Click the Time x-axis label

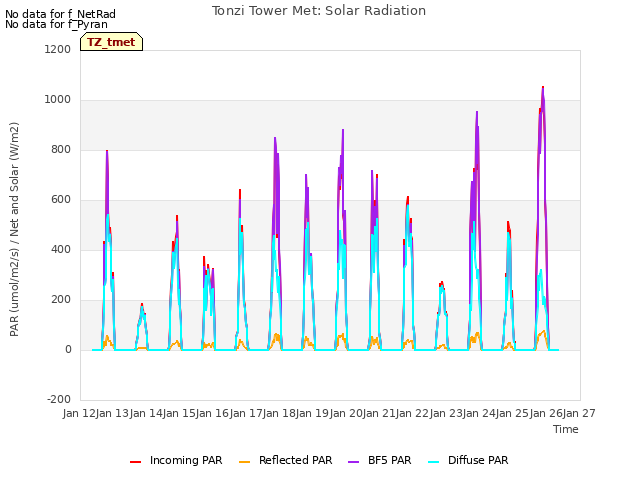(x=566, y=429)
